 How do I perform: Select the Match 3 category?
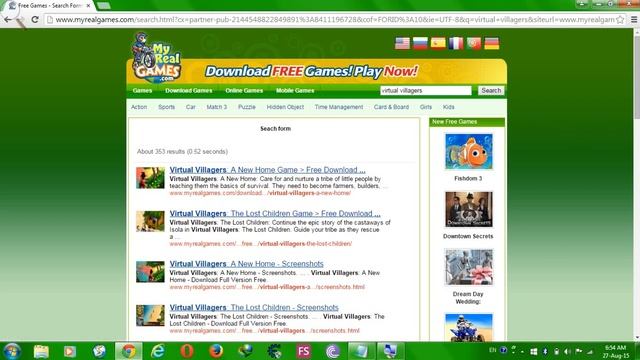point(216,107)
